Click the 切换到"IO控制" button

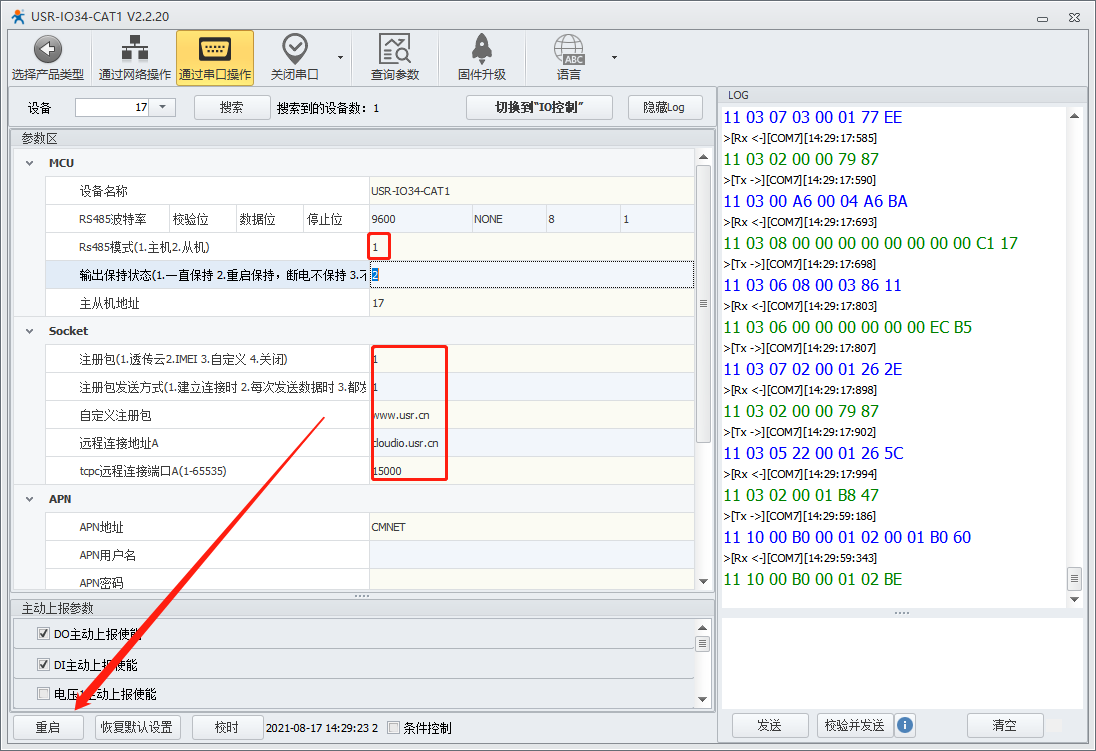point(539,107)
